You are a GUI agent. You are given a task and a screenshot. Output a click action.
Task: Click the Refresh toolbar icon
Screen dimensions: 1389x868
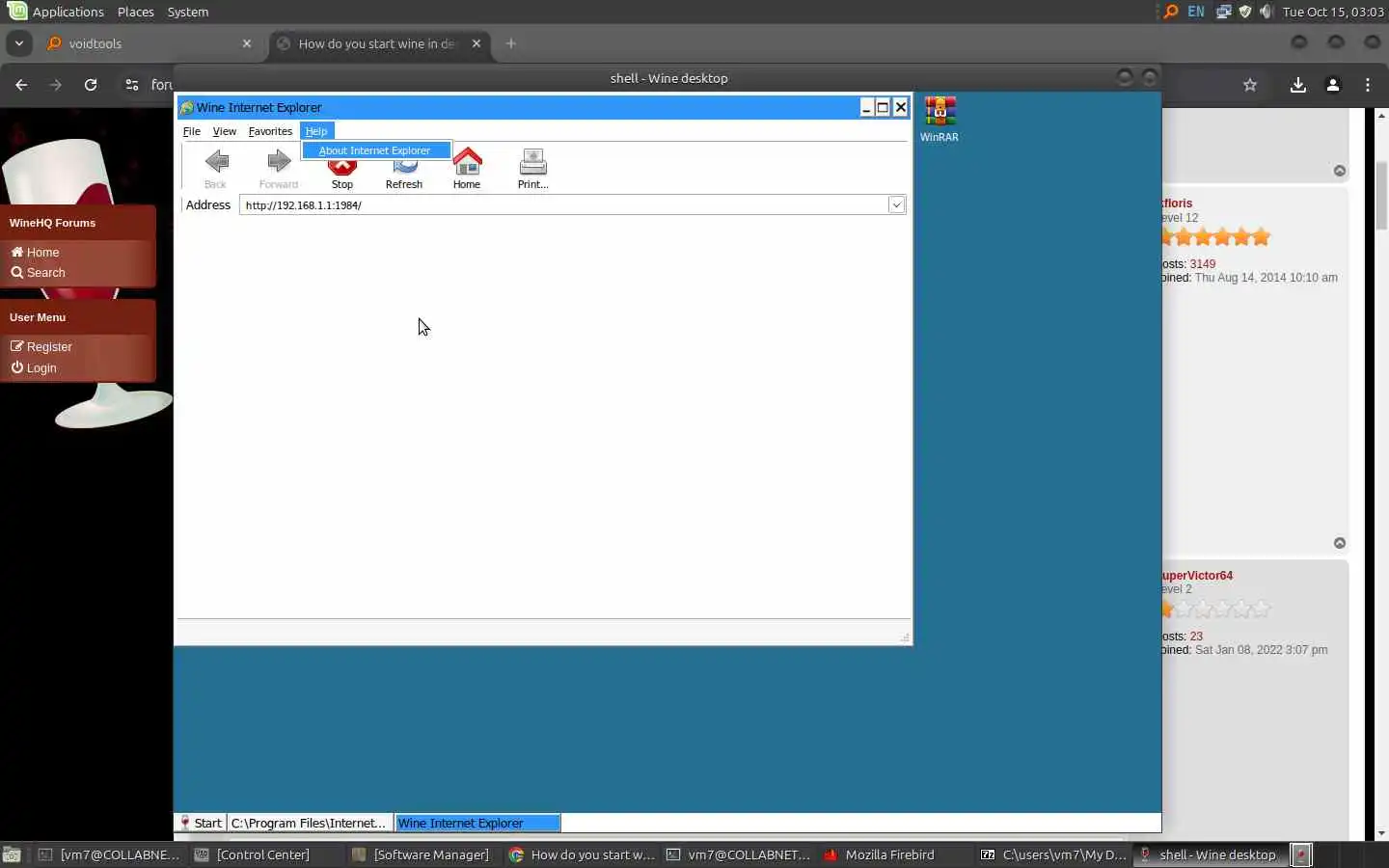[x=404, y=169]
